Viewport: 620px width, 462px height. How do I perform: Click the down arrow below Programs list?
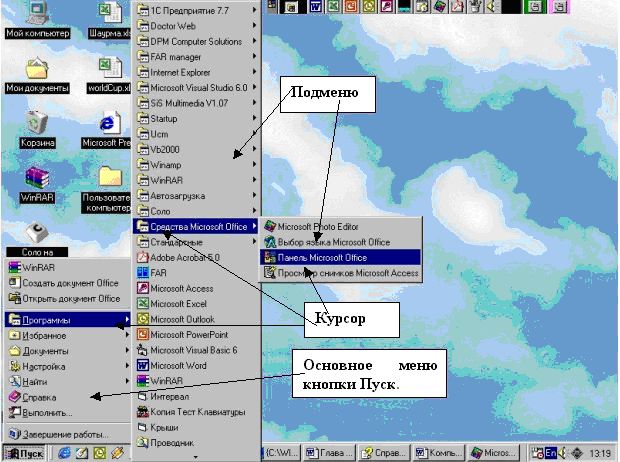coord(196,457)
